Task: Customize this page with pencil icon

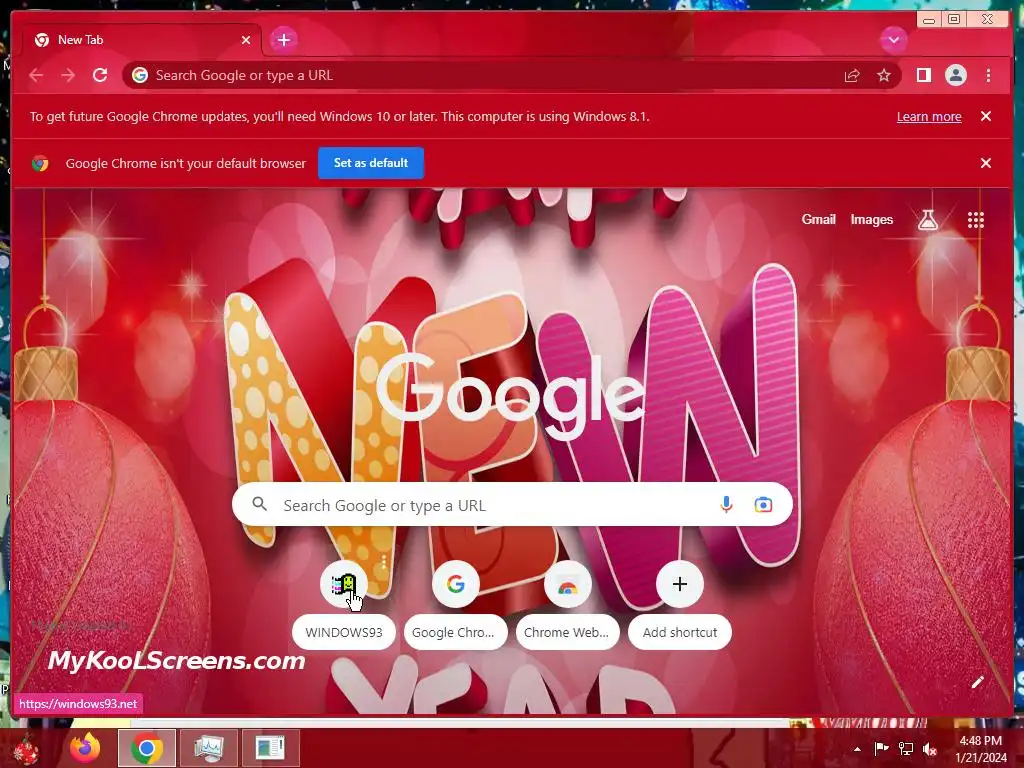Action: click(x=977, y=682)
